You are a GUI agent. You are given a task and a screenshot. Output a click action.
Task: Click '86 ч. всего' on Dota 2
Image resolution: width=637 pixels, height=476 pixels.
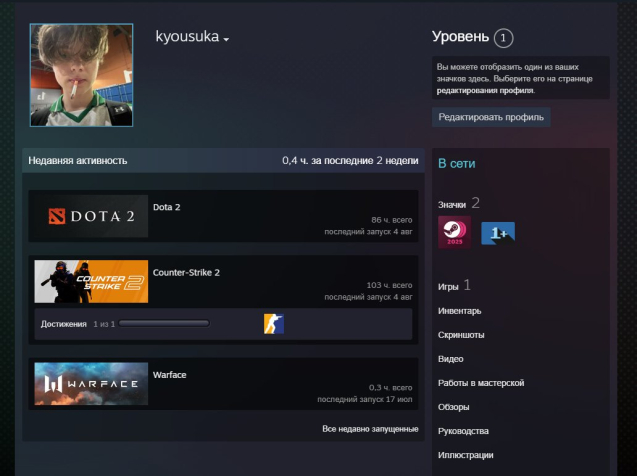pos(392,220)
